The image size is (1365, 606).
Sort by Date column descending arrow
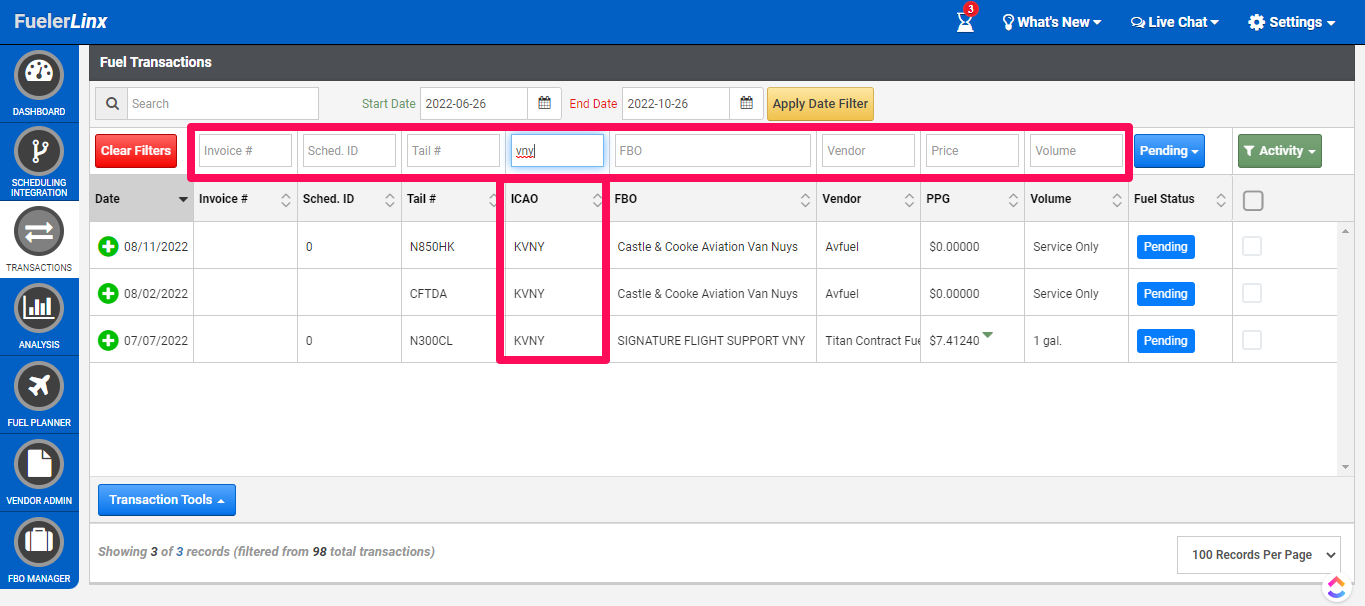183,199
